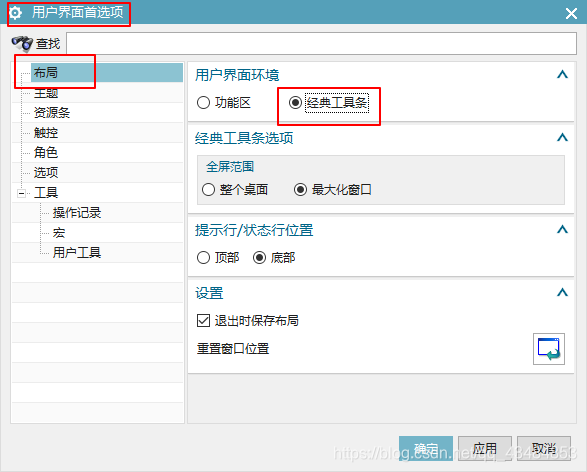Click the gear icon in the title bar
Screen dimensions: 587x472
coord(15,13)
